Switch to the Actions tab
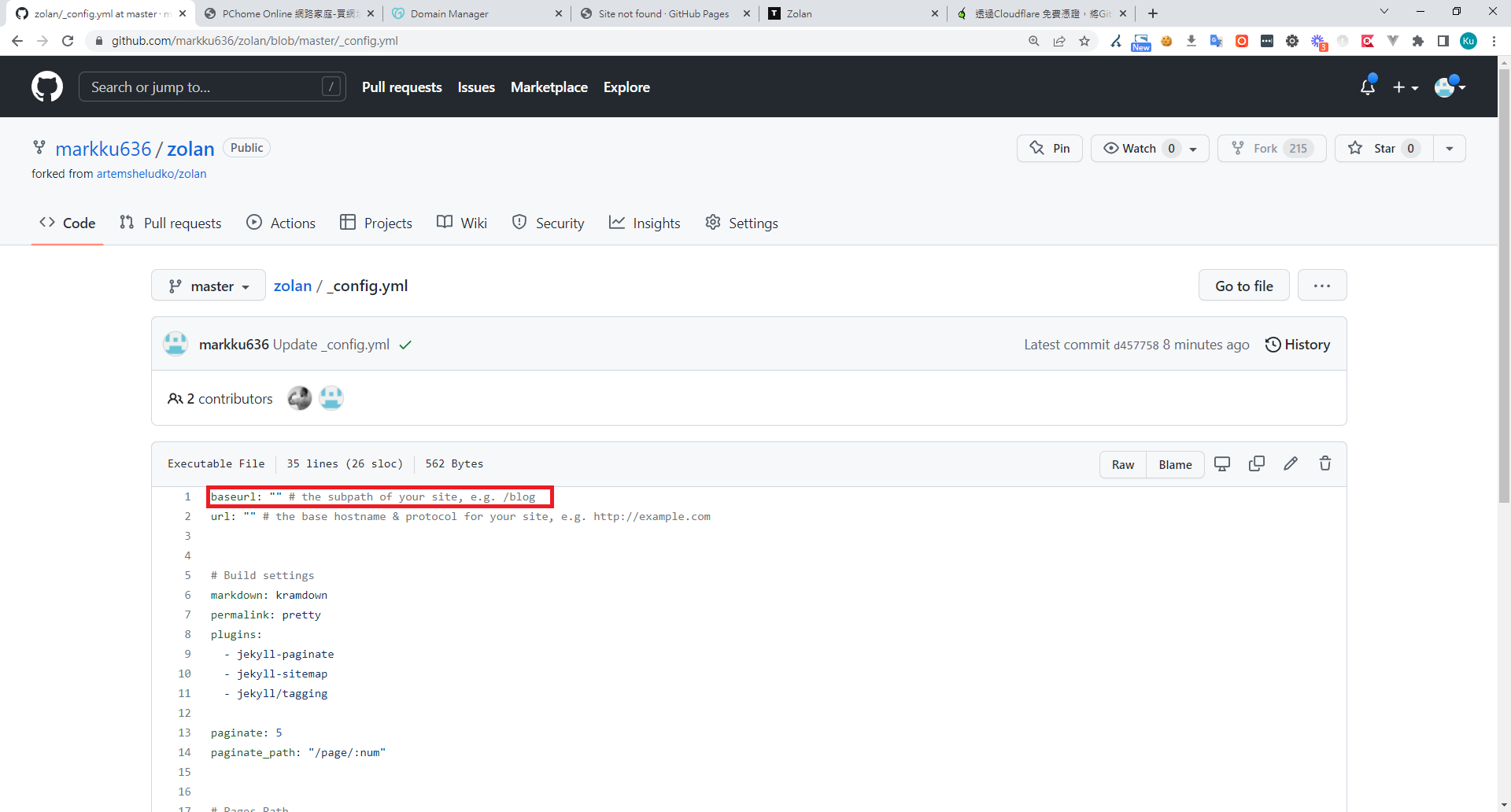The width and height of the screenshot is (1511, 812). [x=281, y=223]
